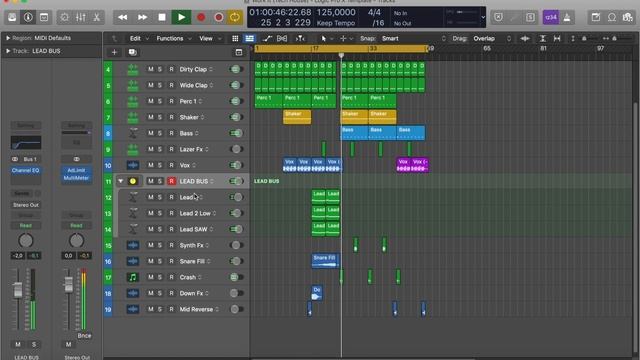Click the duplicate track icon
640x360 pixels.
[132, 52]
